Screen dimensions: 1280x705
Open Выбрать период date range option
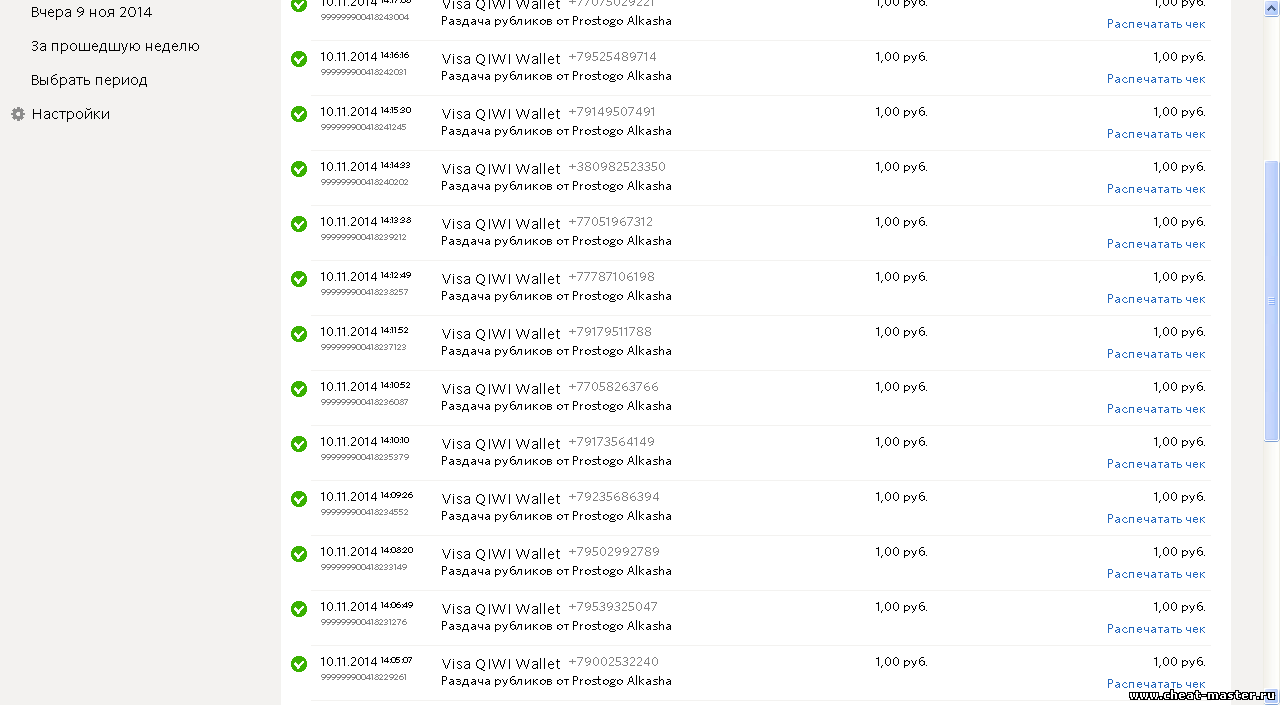pos(89,80)
